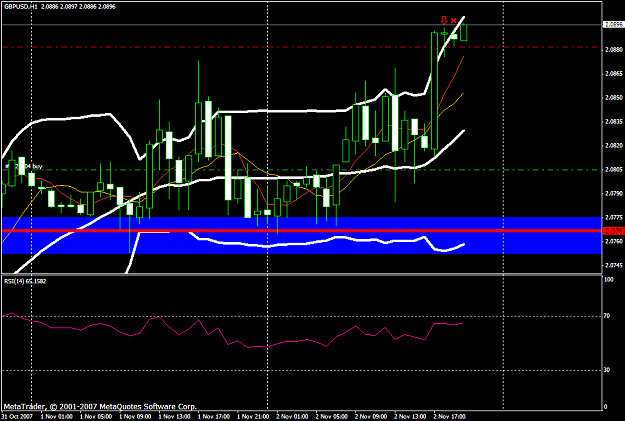
Task: Click the 2.0745 price axis label
Action: tap(614, 265)
